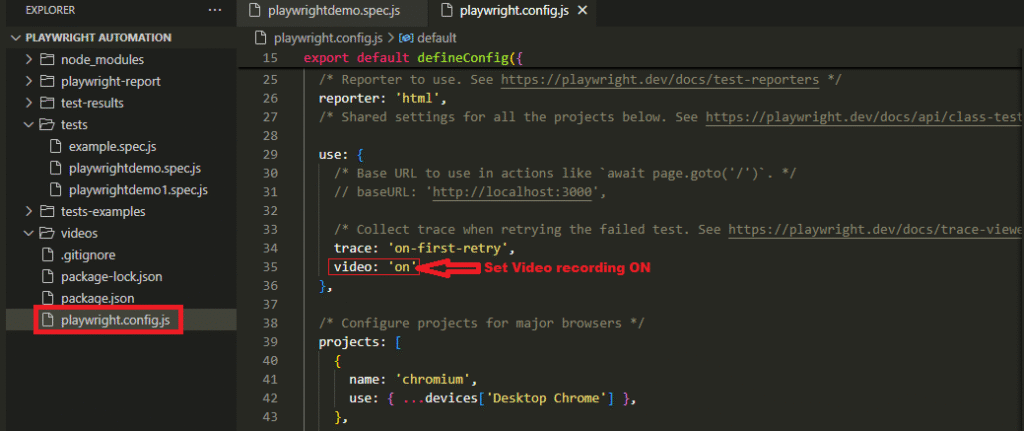Click the package-lock.json file icon

pos(46,277)
